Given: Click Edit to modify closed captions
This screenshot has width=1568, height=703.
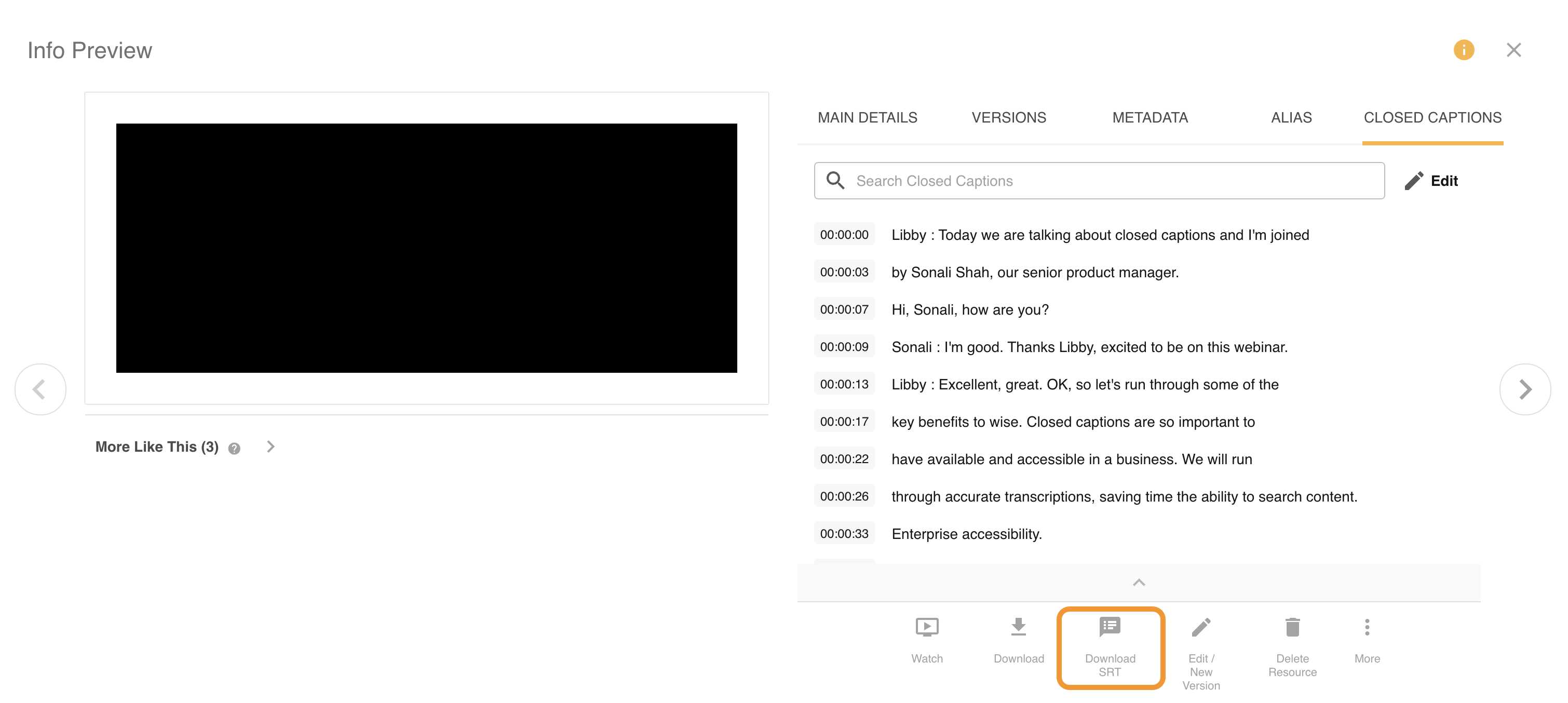Looking at the screenshot, I should coord(1431,181).
